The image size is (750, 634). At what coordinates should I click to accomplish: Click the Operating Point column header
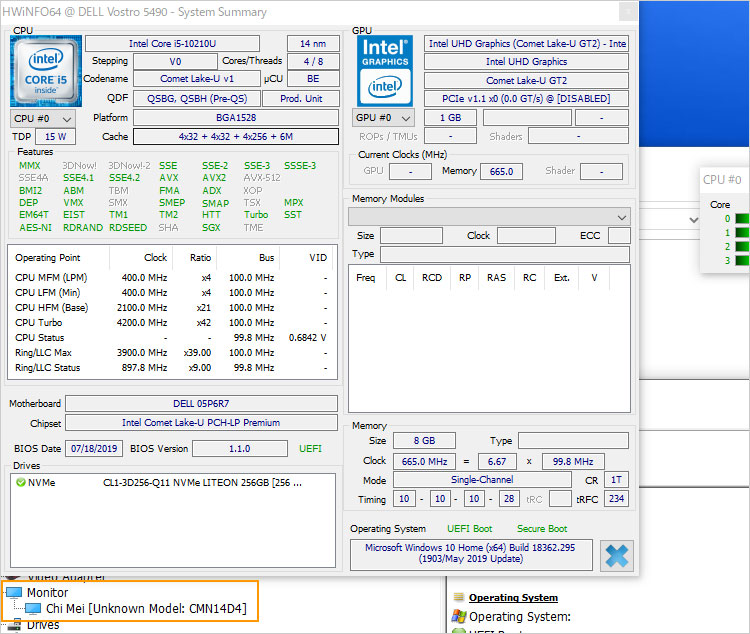pos(60,257)
